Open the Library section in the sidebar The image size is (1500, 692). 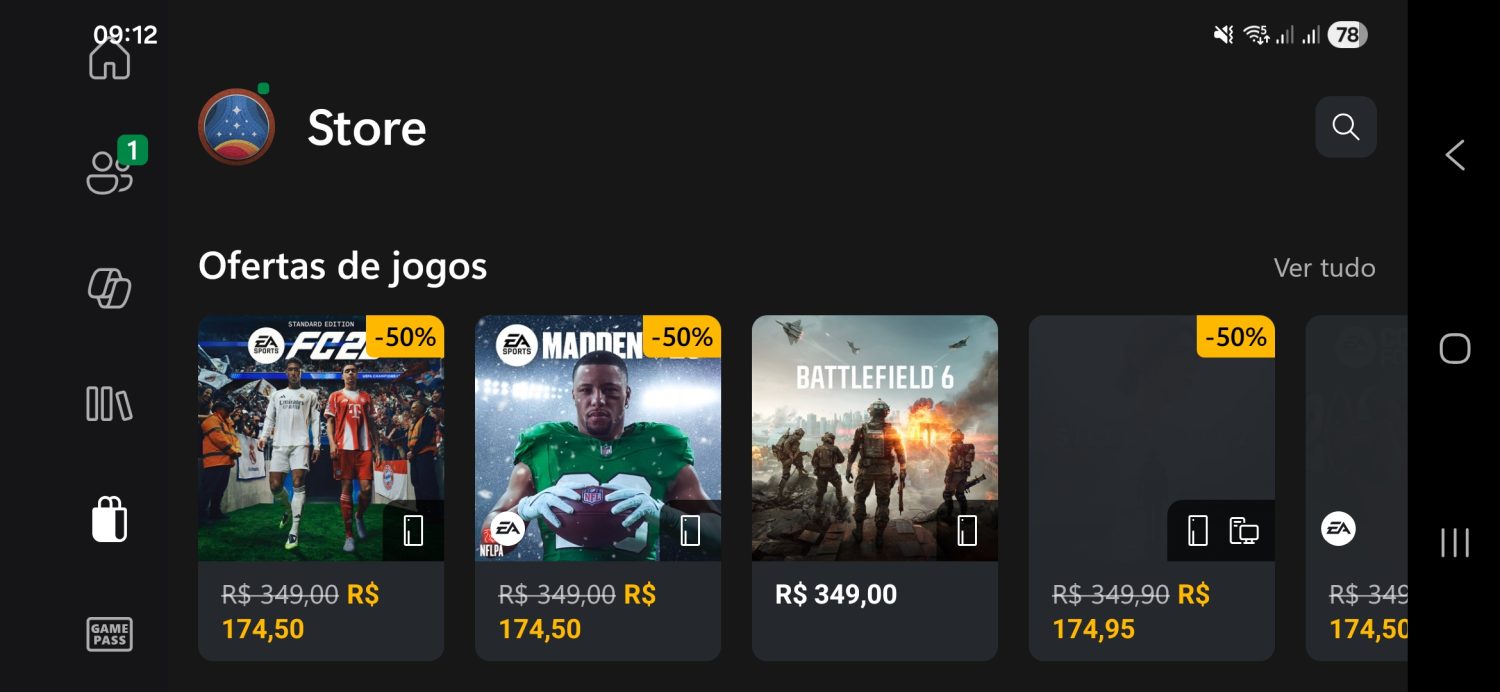109,404
